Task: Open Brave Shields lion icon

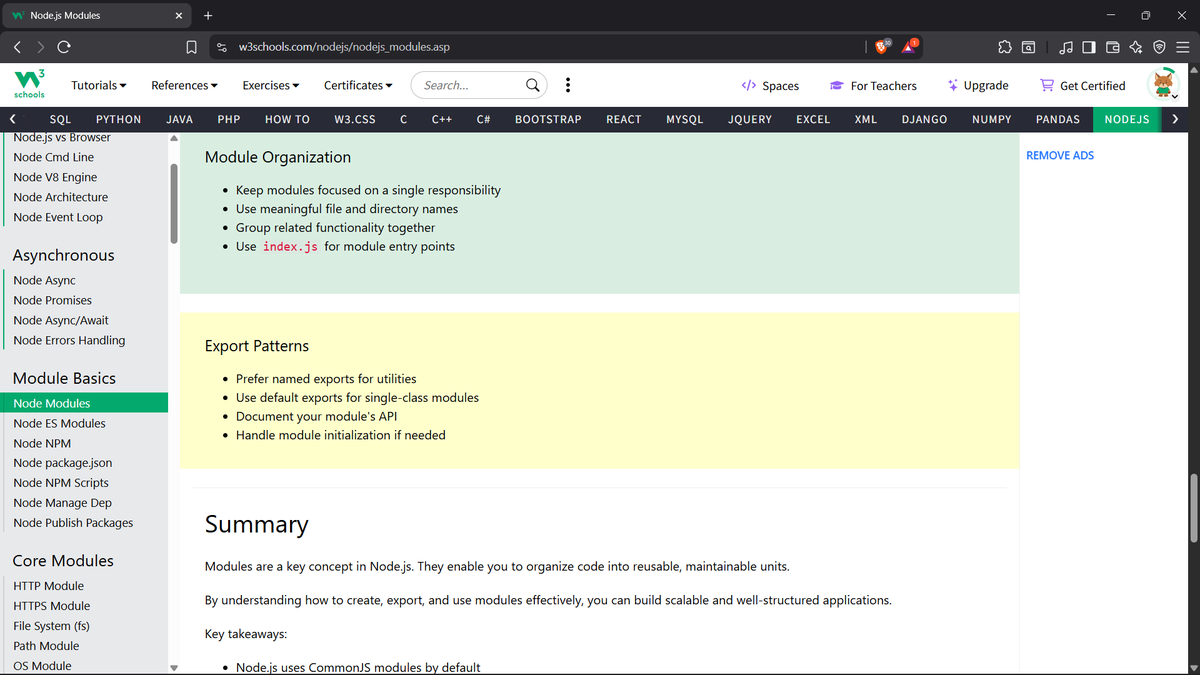Action: click(x=883, y=46)
